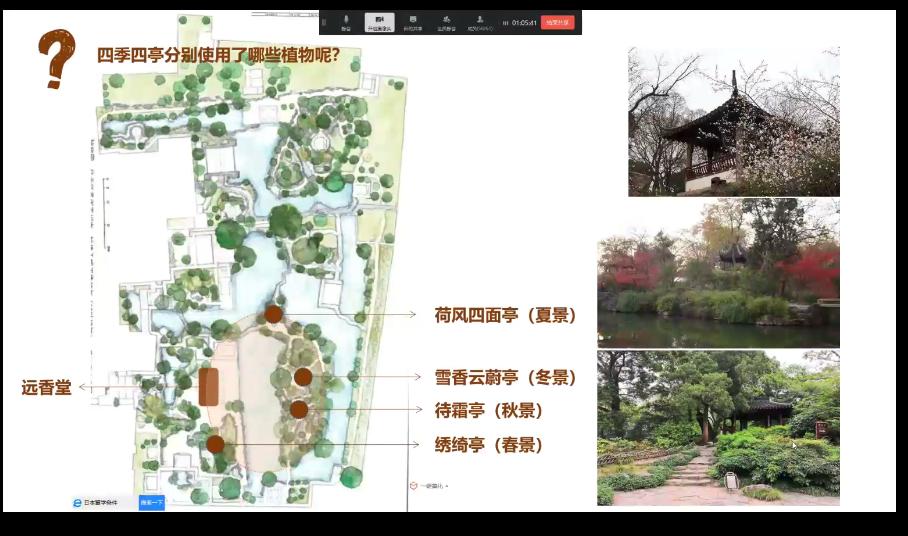
Task: Click the brown map marker for 待霜亭
Action: click(299, 409)
